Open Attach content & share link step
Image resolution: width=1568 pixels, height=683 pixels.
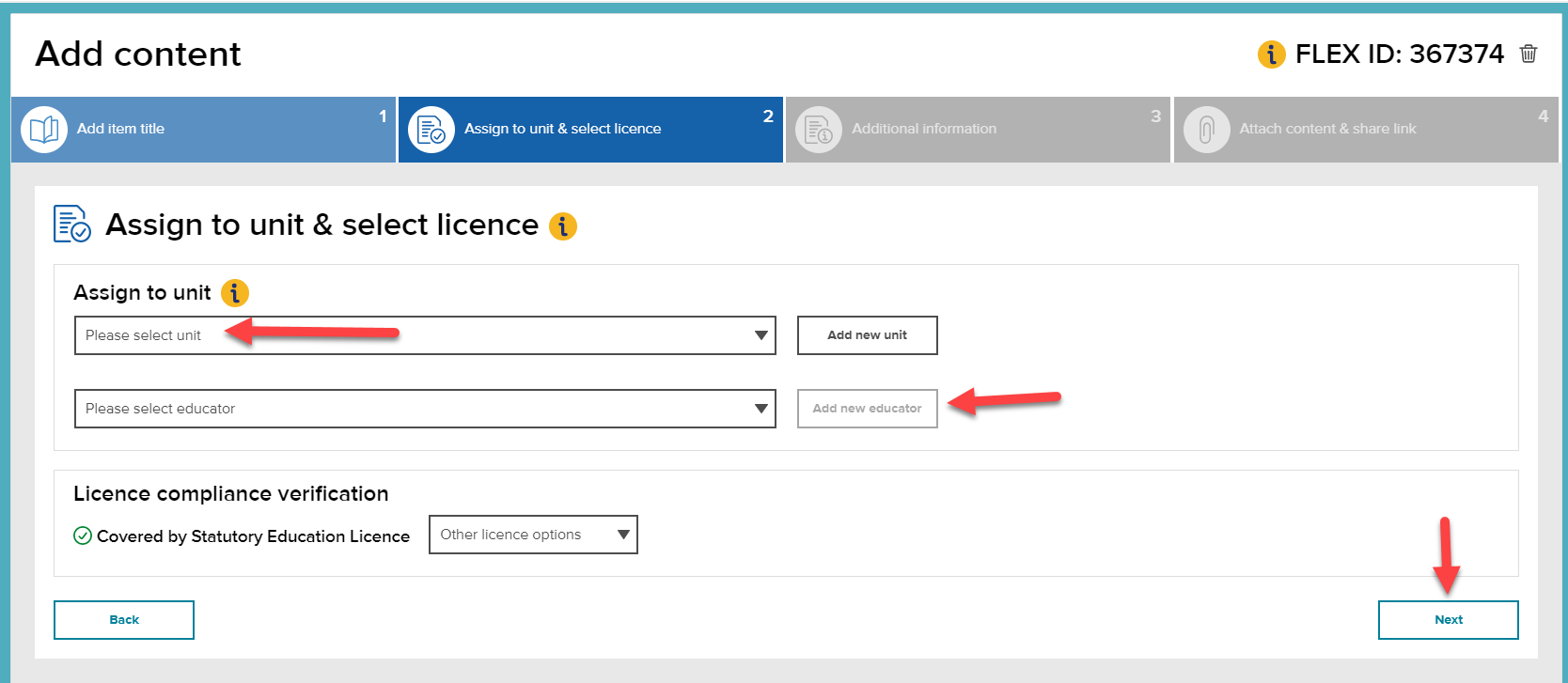click(x=1366, y=130)
